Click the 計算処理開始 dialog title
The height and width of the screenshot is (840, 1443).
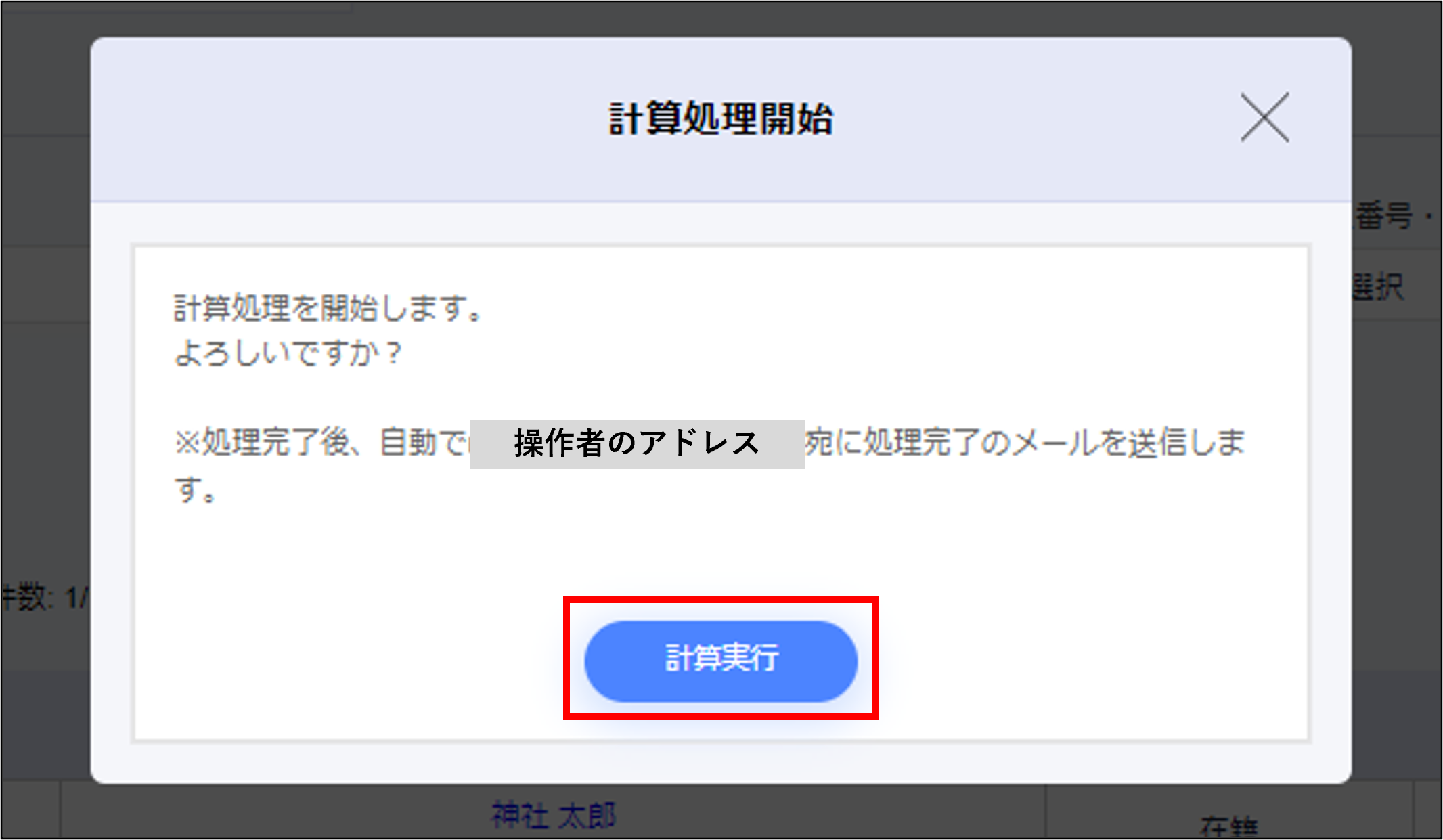[721, 118]
